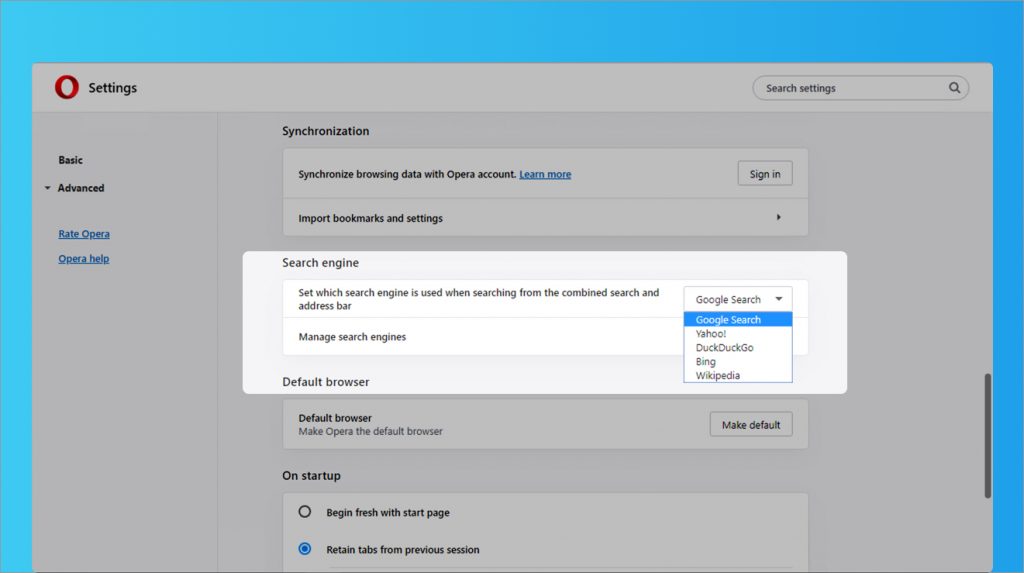Expand Import bookmarks and settings arrow
Viewport: 1024px width, 573px height.
point(778,217)
